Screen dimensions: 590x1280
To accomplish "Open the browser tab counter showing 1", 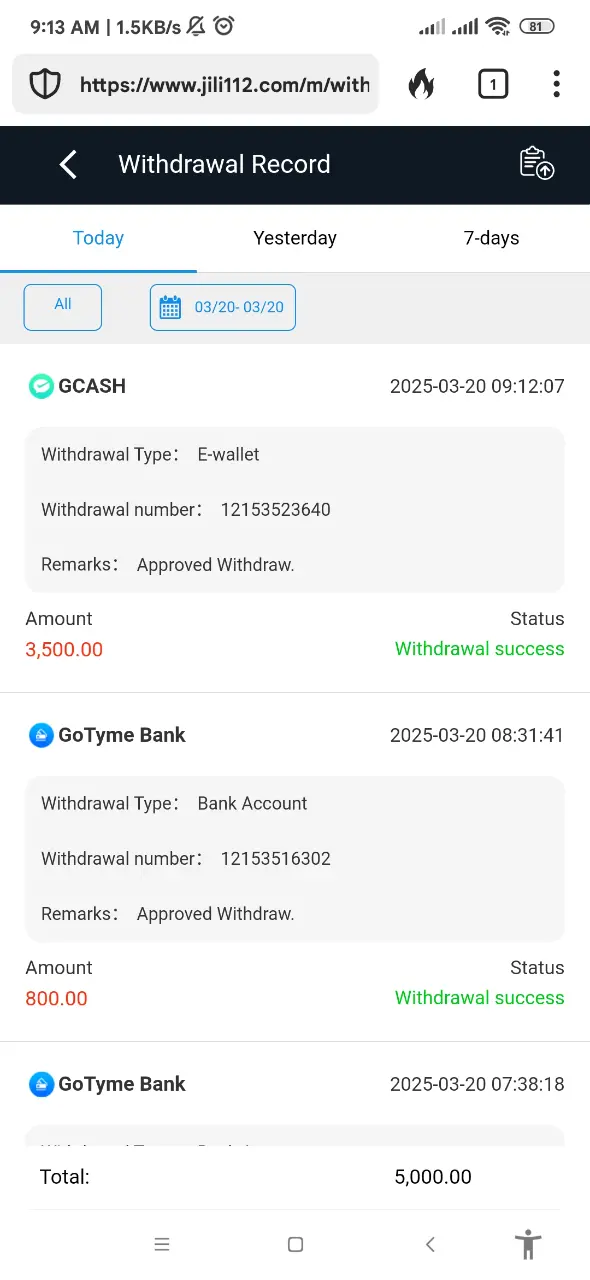I will pyautogui.click(x=492, y=85).
